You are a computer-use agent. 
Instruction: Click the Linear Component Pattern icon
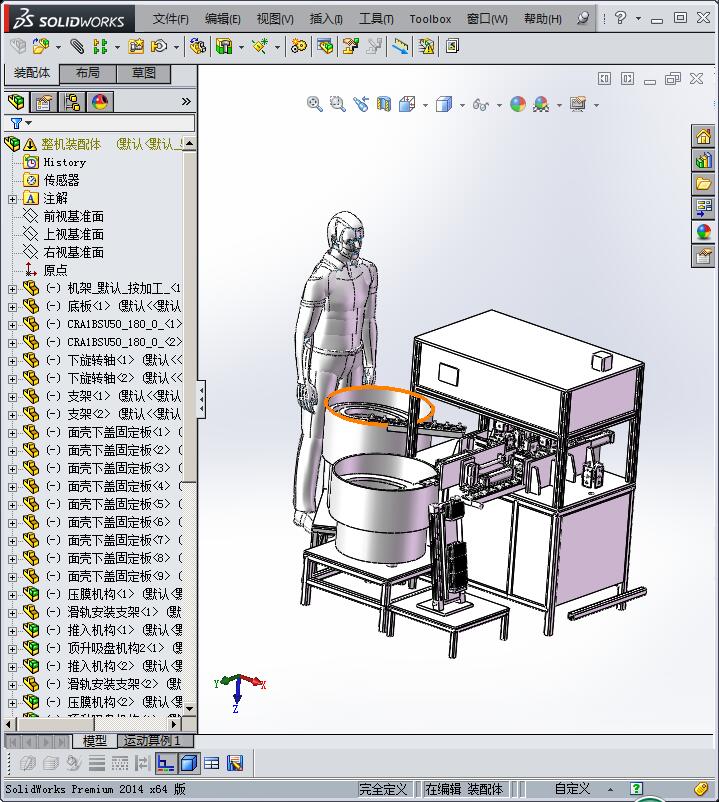point(100,47)
